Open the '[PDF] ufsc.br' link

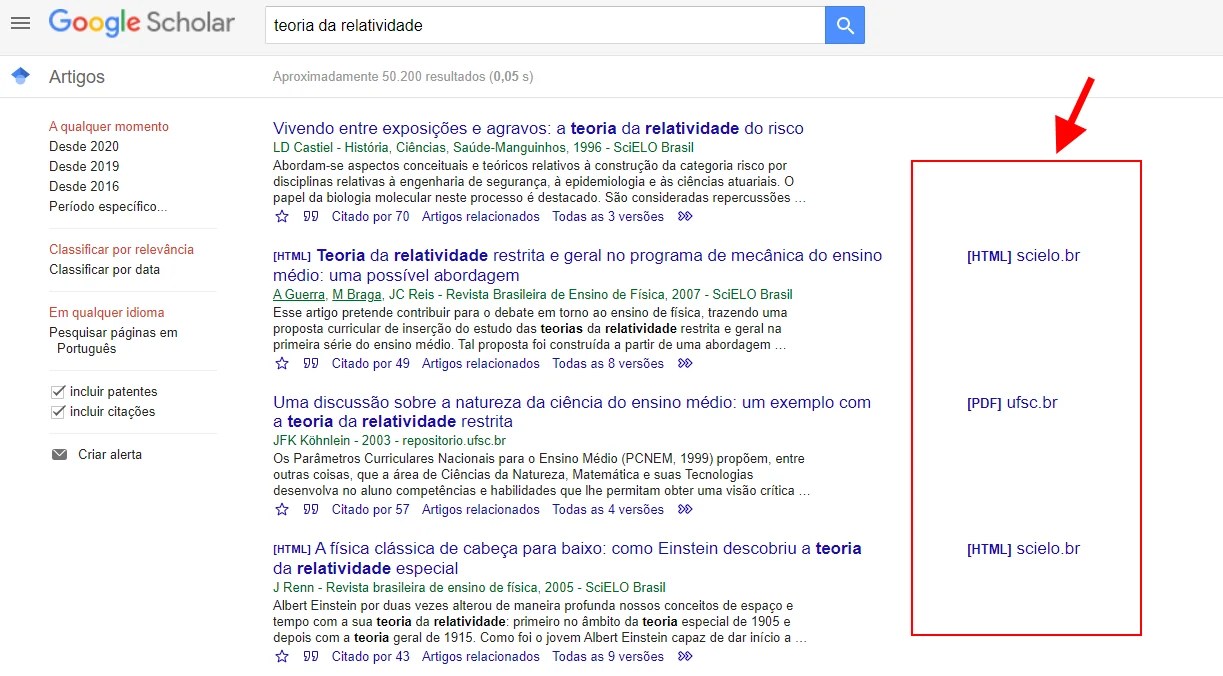pos(1012,402)
